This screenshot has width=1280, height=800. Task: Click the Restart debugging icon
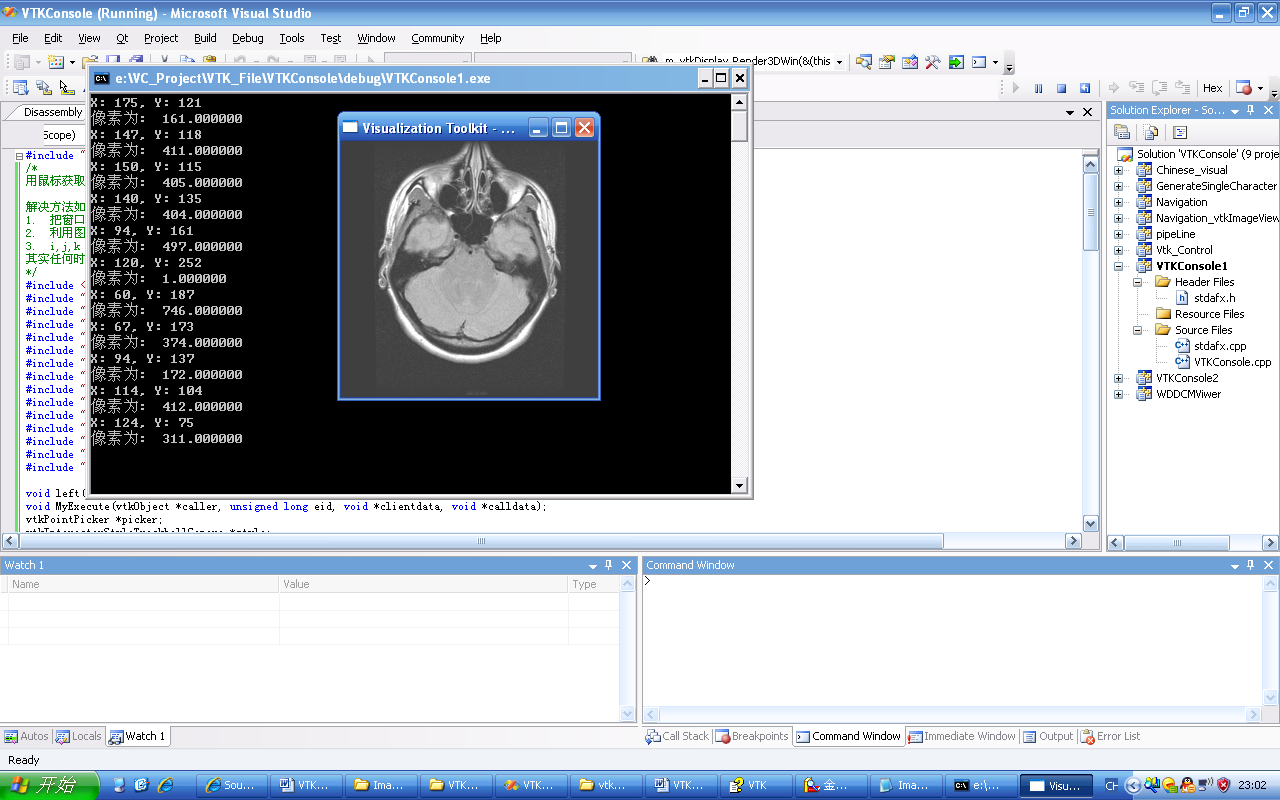tap(1084, 88)
